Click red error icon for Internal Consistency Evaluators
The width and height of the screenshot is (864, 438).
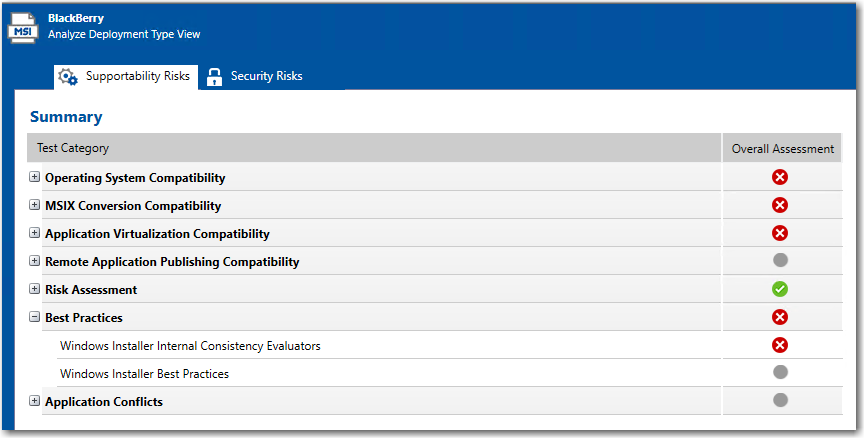(x=781, y=345)
